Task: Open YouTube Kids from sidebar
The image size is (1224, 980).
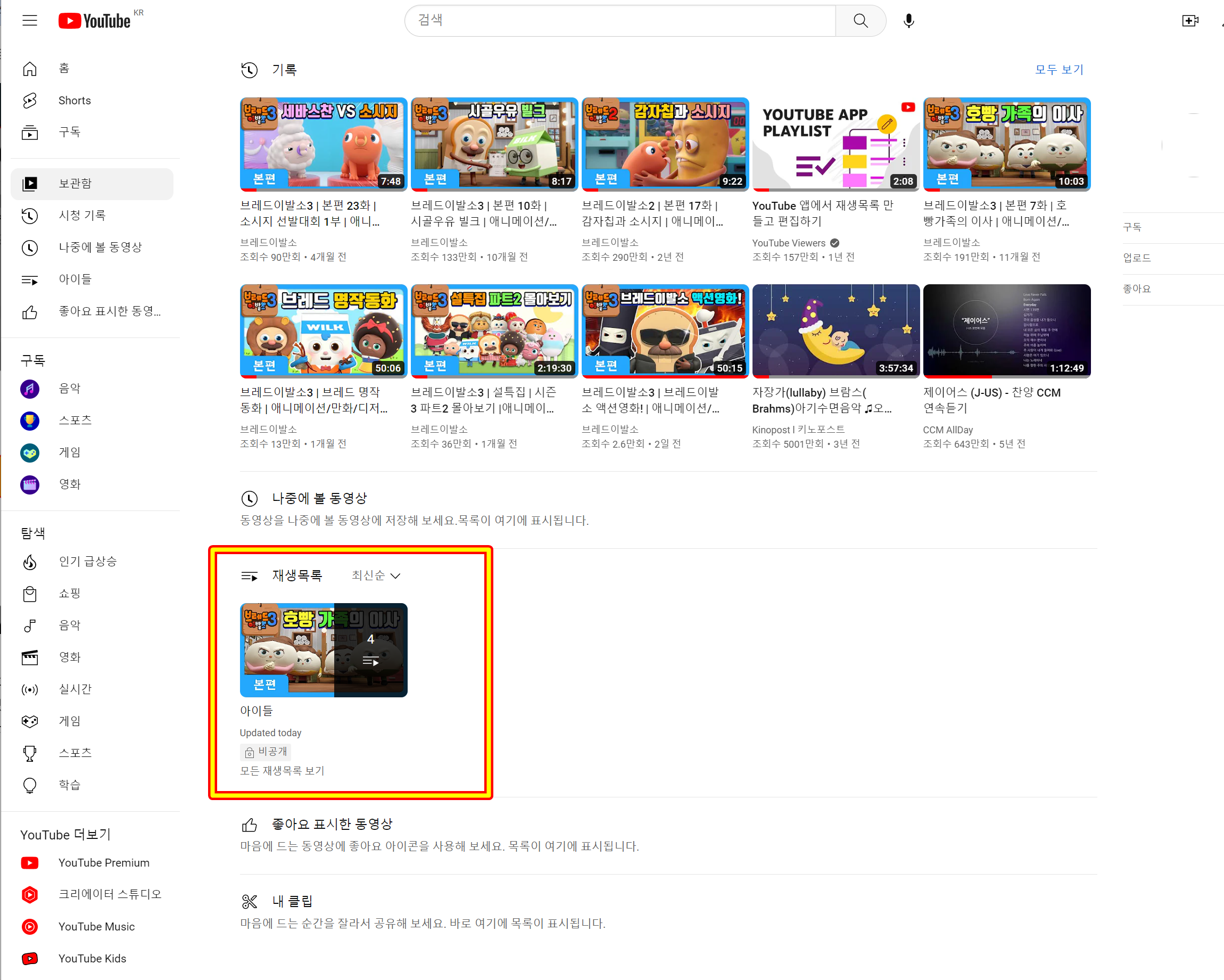Action: click(92, 958)
